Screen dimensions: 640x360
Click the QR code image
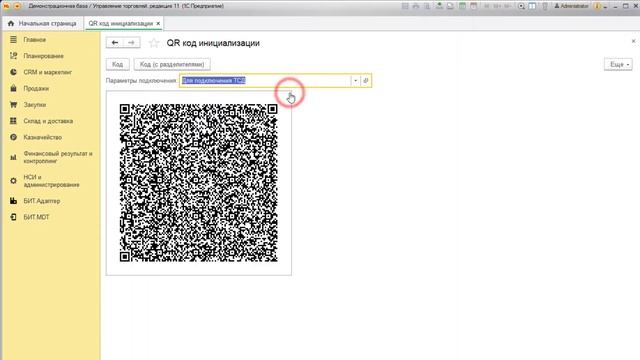199,182
